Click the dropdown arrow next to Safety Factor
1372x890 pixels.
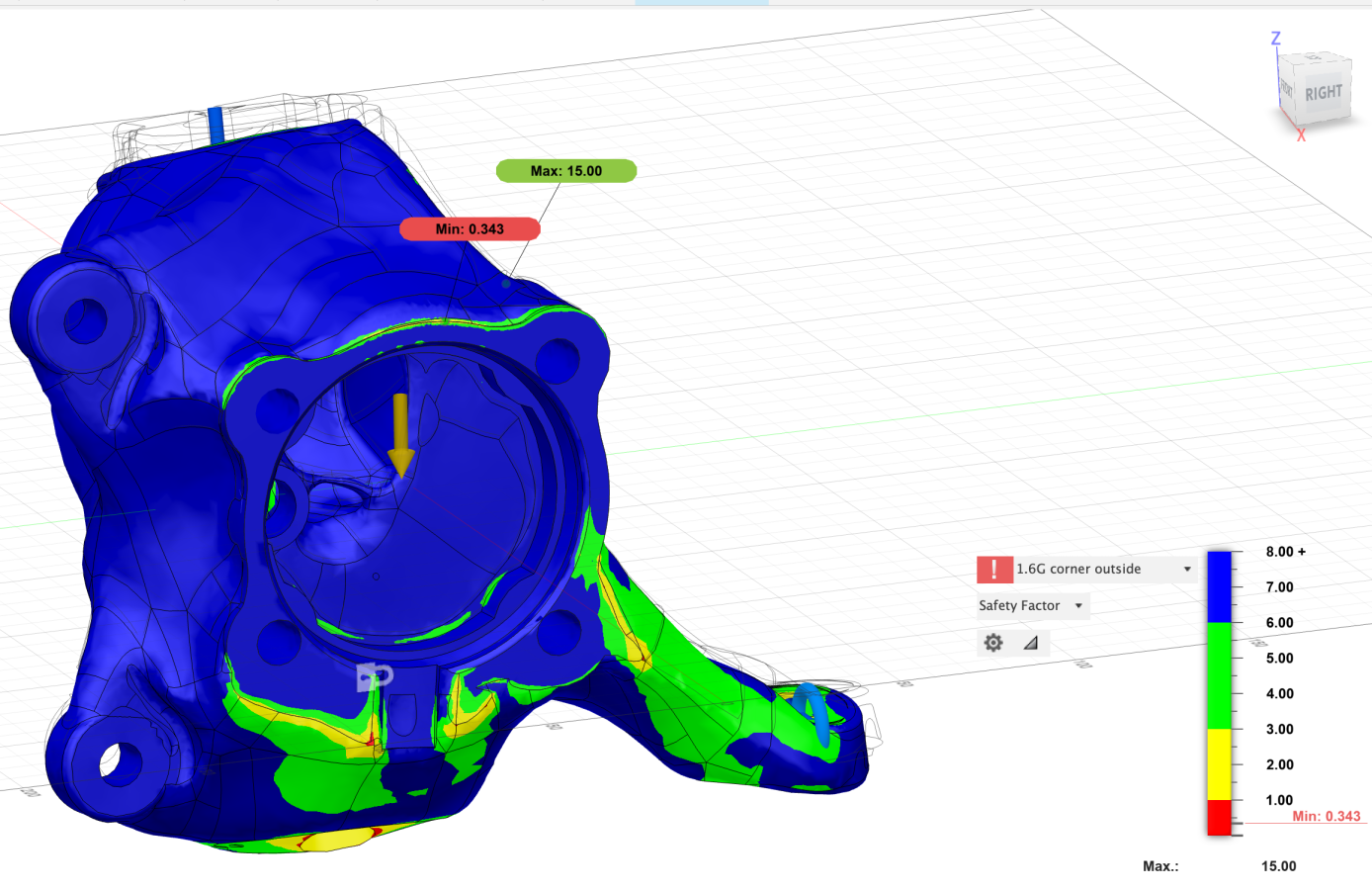tap(1078, 606)
